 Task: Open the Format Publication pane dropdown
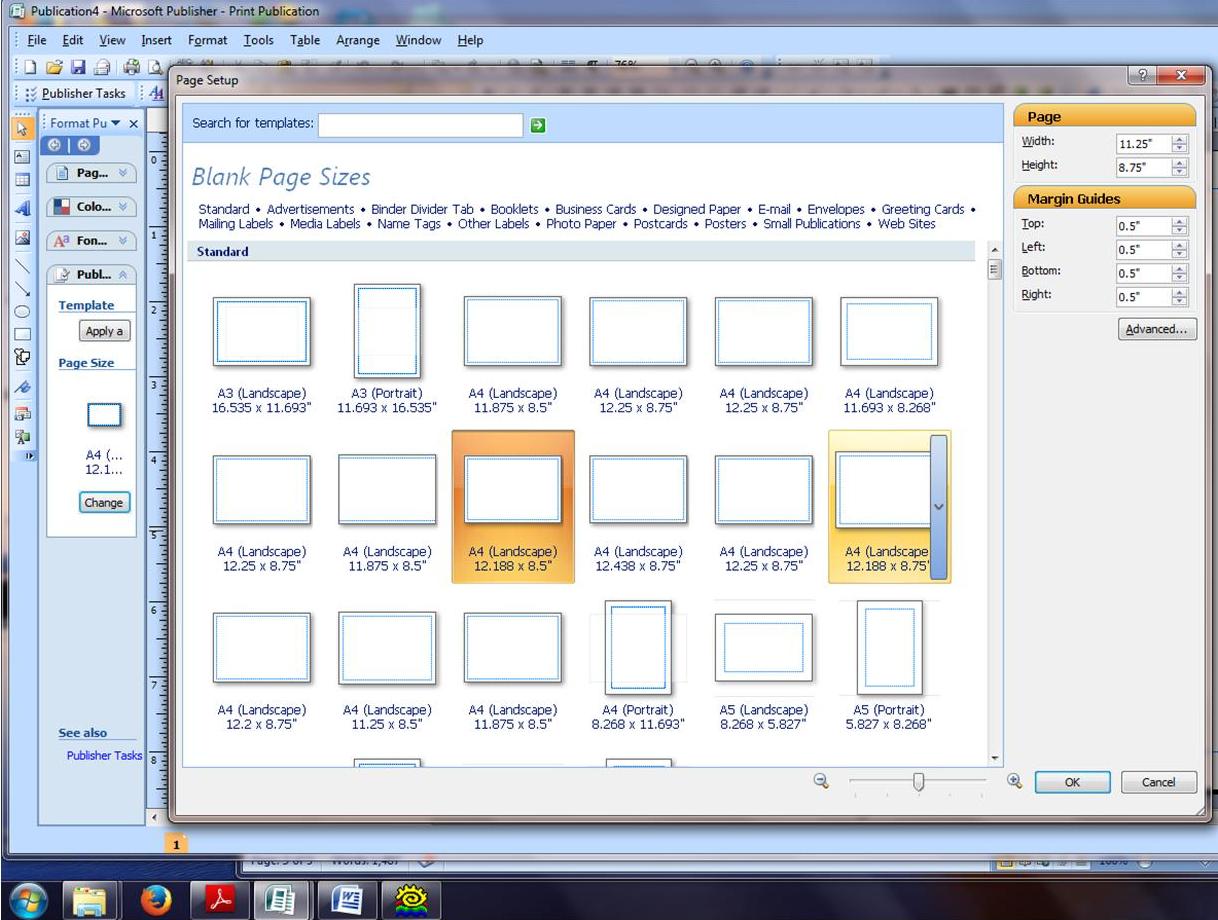[116, 123]
